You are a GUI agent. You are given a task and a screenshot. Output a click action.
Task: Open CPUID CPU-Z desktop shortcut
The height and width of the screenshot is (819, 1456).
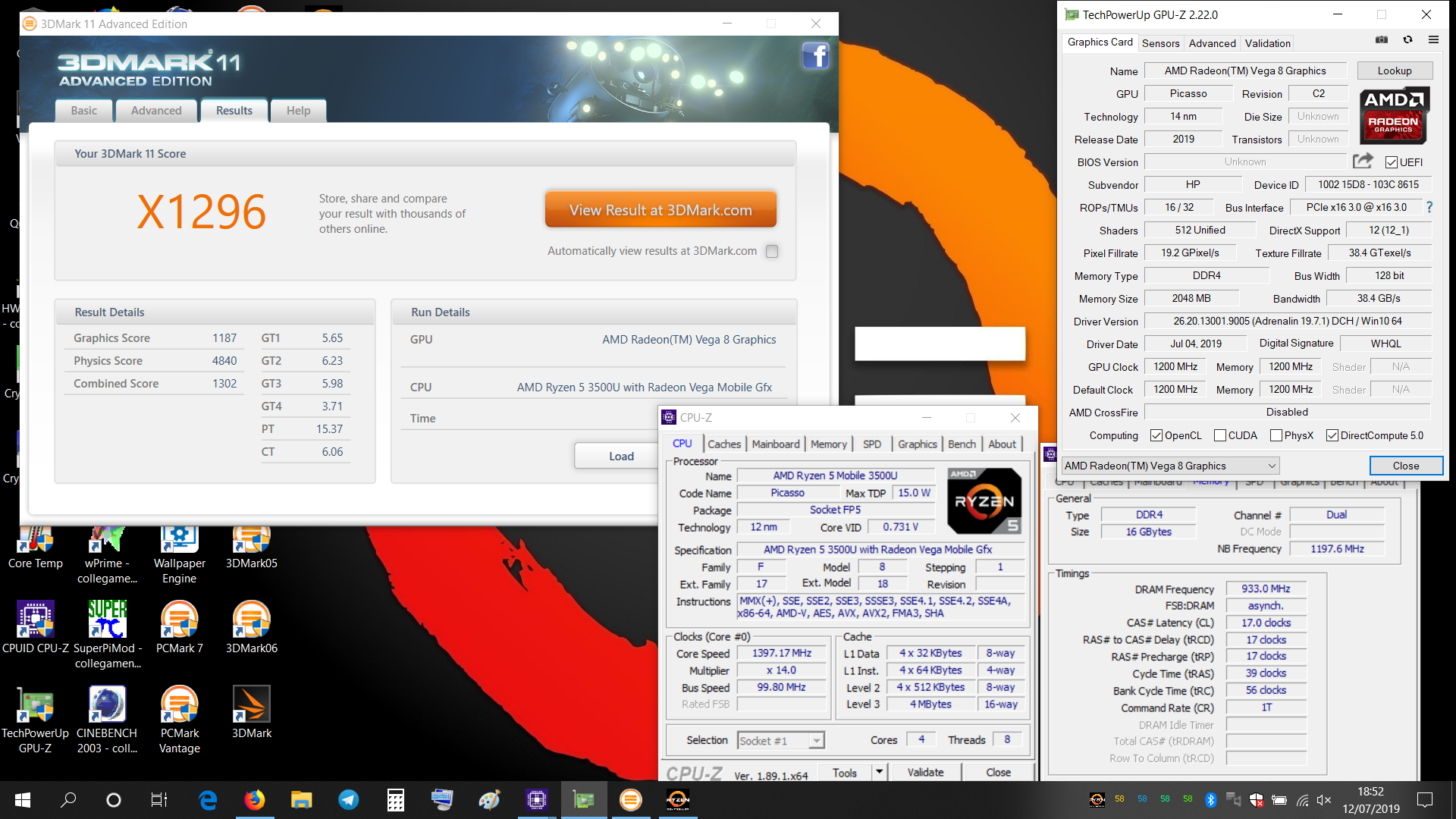pos(36,627)
